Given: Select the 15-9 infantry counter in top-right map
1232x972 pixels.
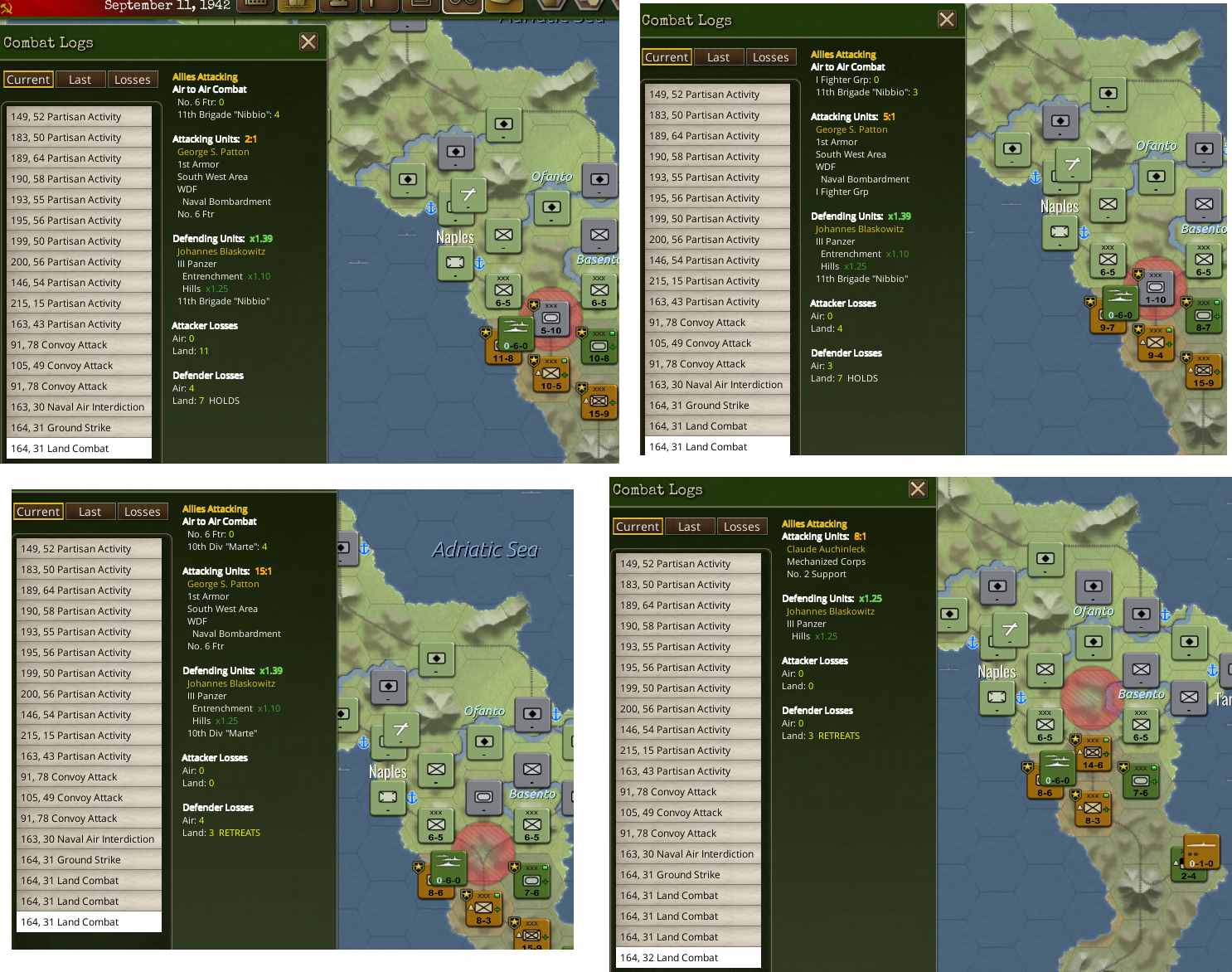Looking at the screenshot, I should (1204, 372).
